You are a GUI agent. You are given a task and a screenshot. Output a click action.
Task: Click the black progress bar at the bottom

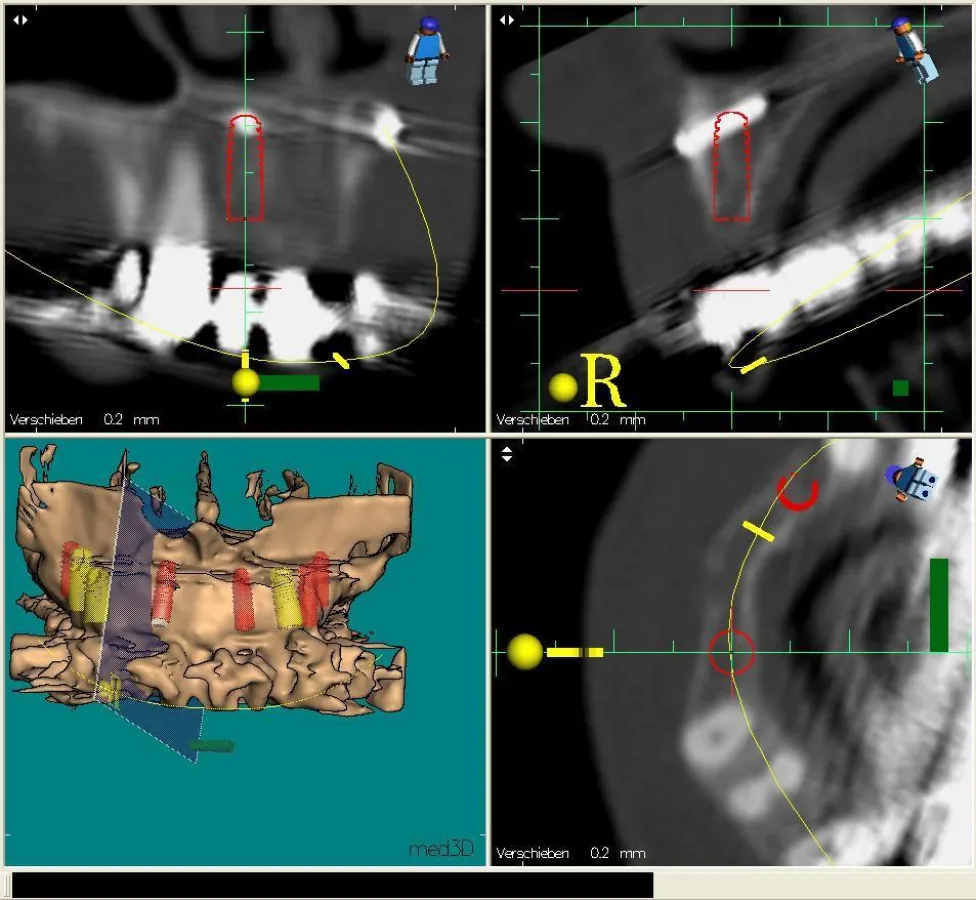point(332,885)
